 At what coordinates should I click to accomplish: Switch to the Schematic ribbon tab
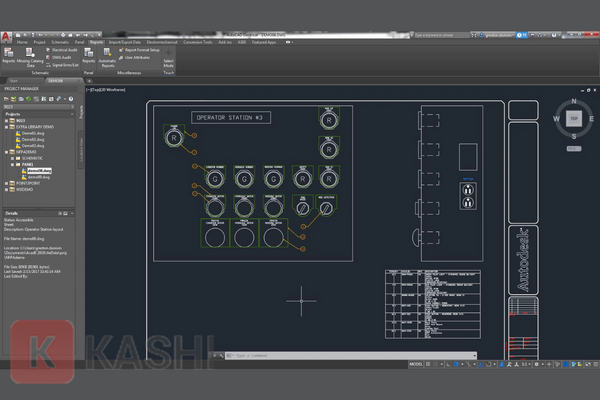tap(60, 42)
